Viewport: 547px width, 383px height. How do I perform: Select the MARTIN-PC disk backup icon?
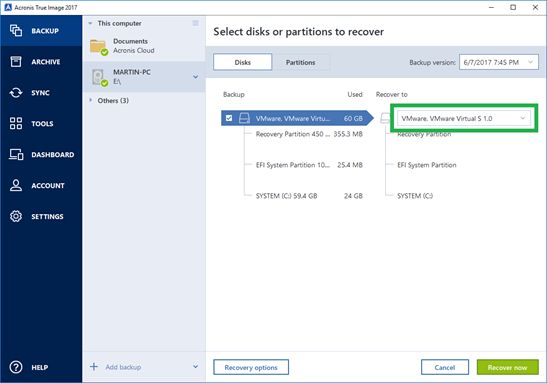[99, 77]
